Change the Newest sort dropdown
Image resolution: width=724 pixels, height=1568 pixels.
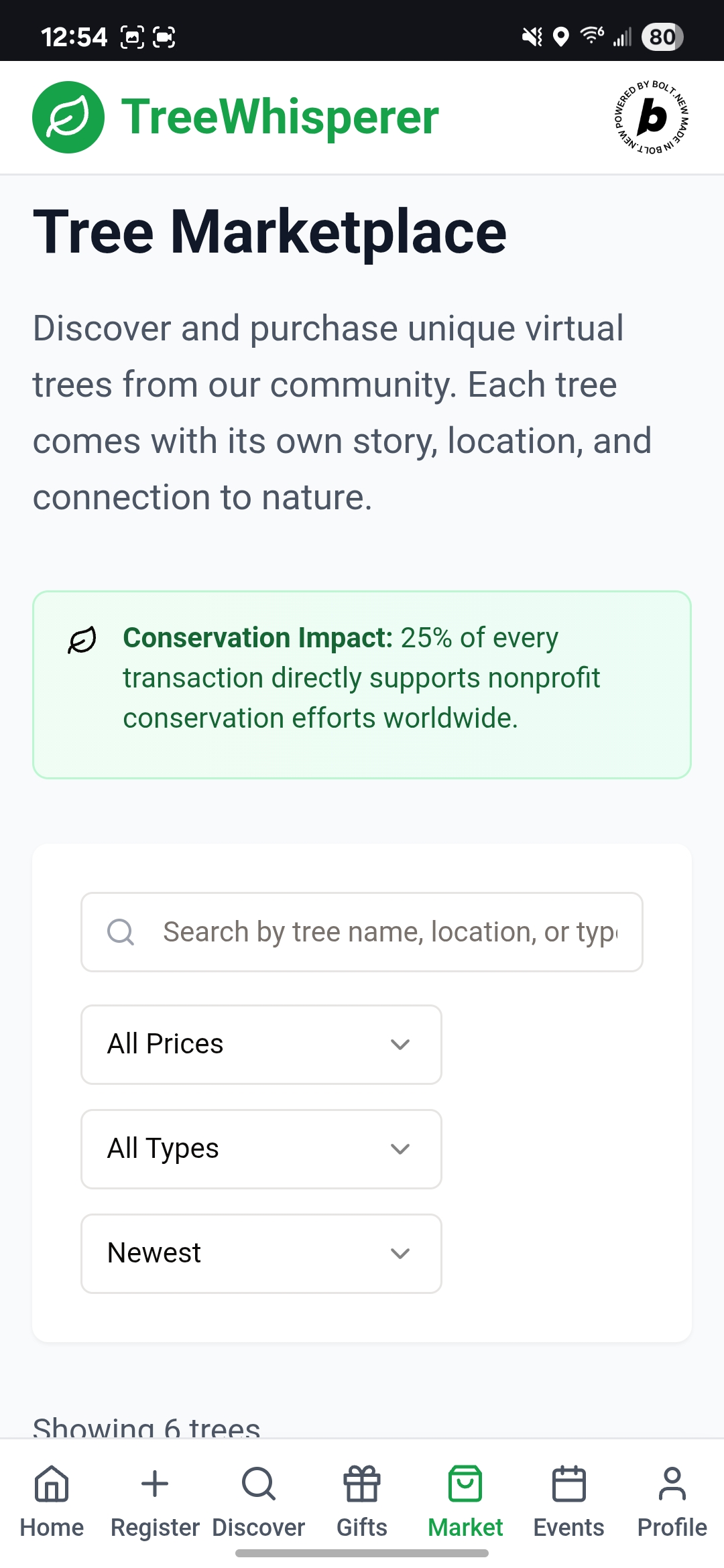click(261, 1253)
